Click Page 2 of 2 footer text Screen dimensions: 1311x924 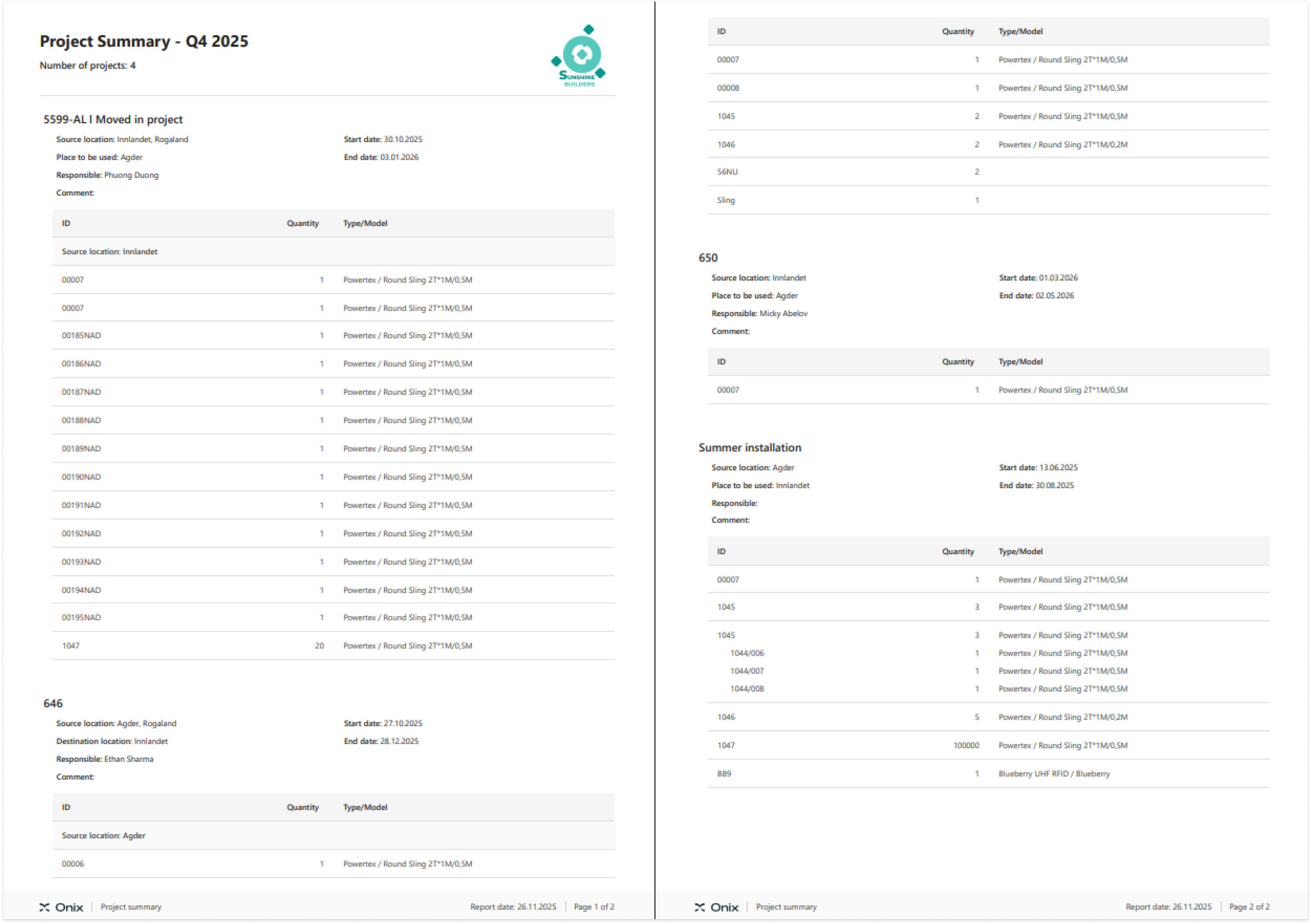click(x=1249, y=907)
